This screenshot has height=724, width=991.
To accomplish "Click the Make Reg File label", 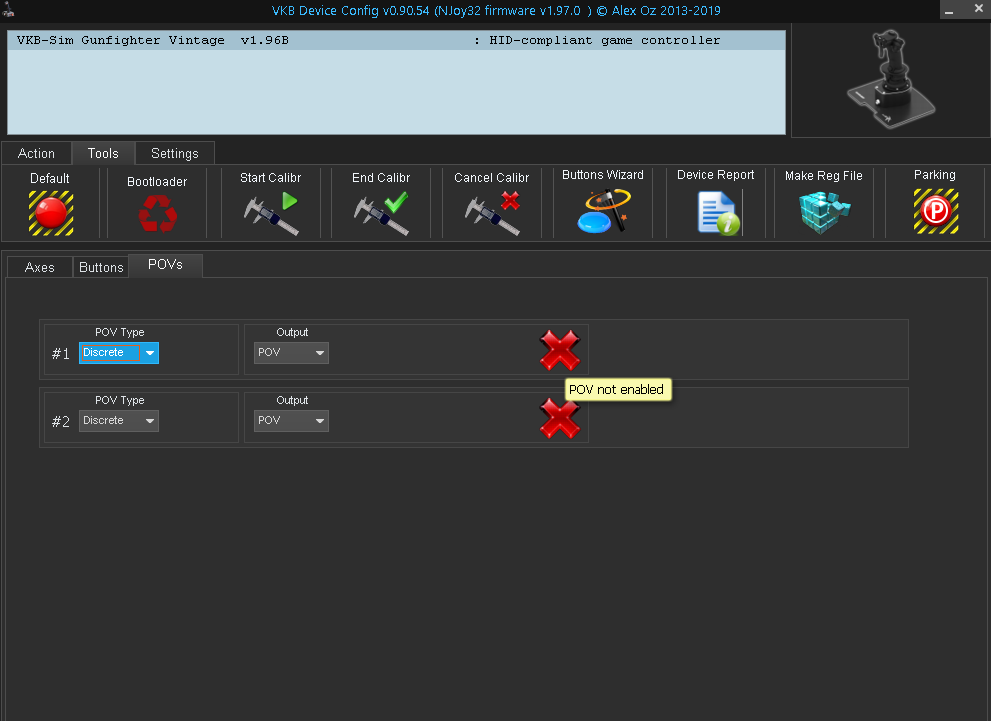I will click(824, 176).
